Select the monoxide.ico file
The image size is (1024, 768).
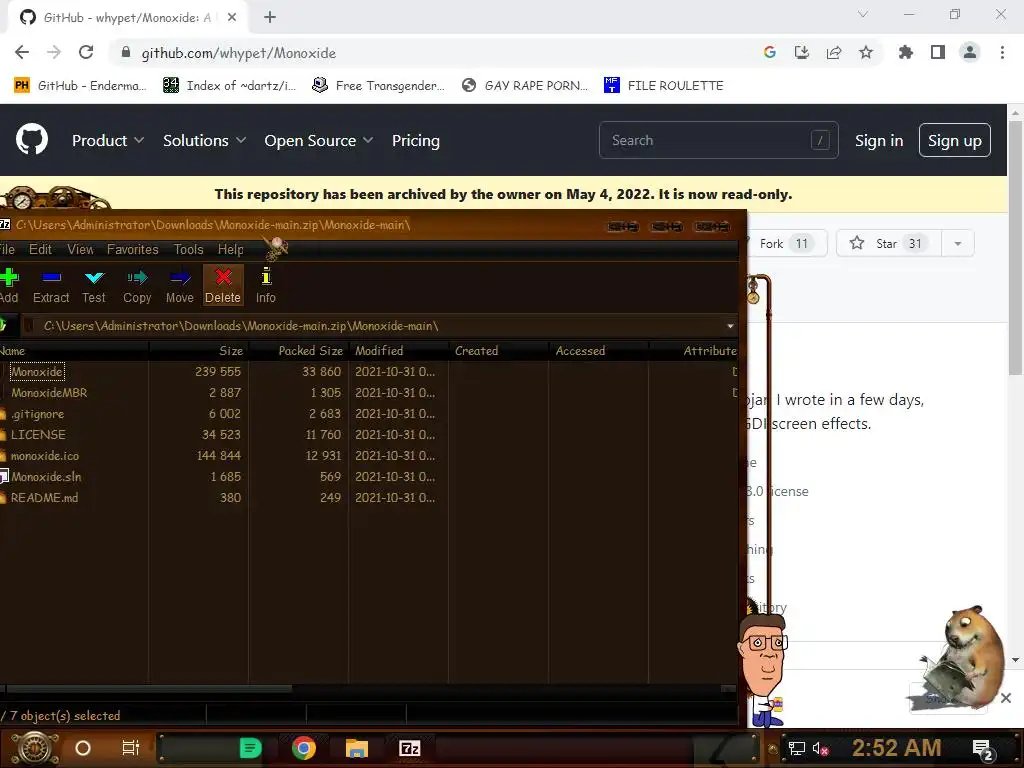[x=369, y=455]
